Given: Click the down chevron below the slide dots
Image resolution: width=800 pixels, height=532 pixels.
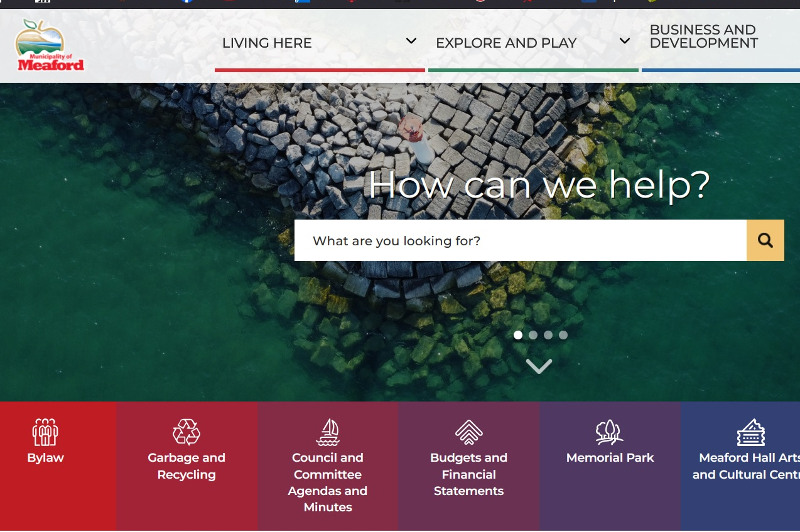Looking at the screenshot, I should tap(539, 366).
